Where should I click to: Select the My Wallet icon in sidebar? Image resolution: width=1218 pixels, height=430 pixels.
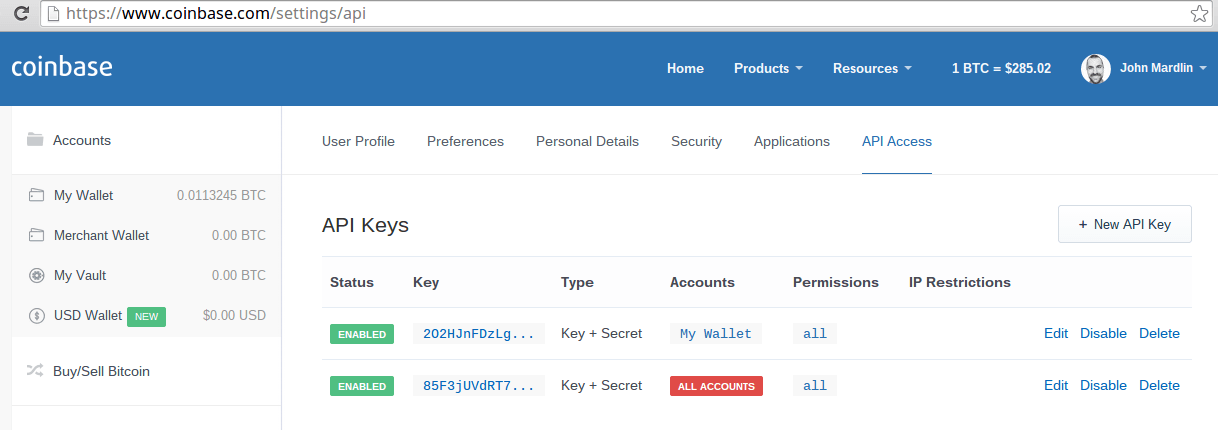coord(37,195)
